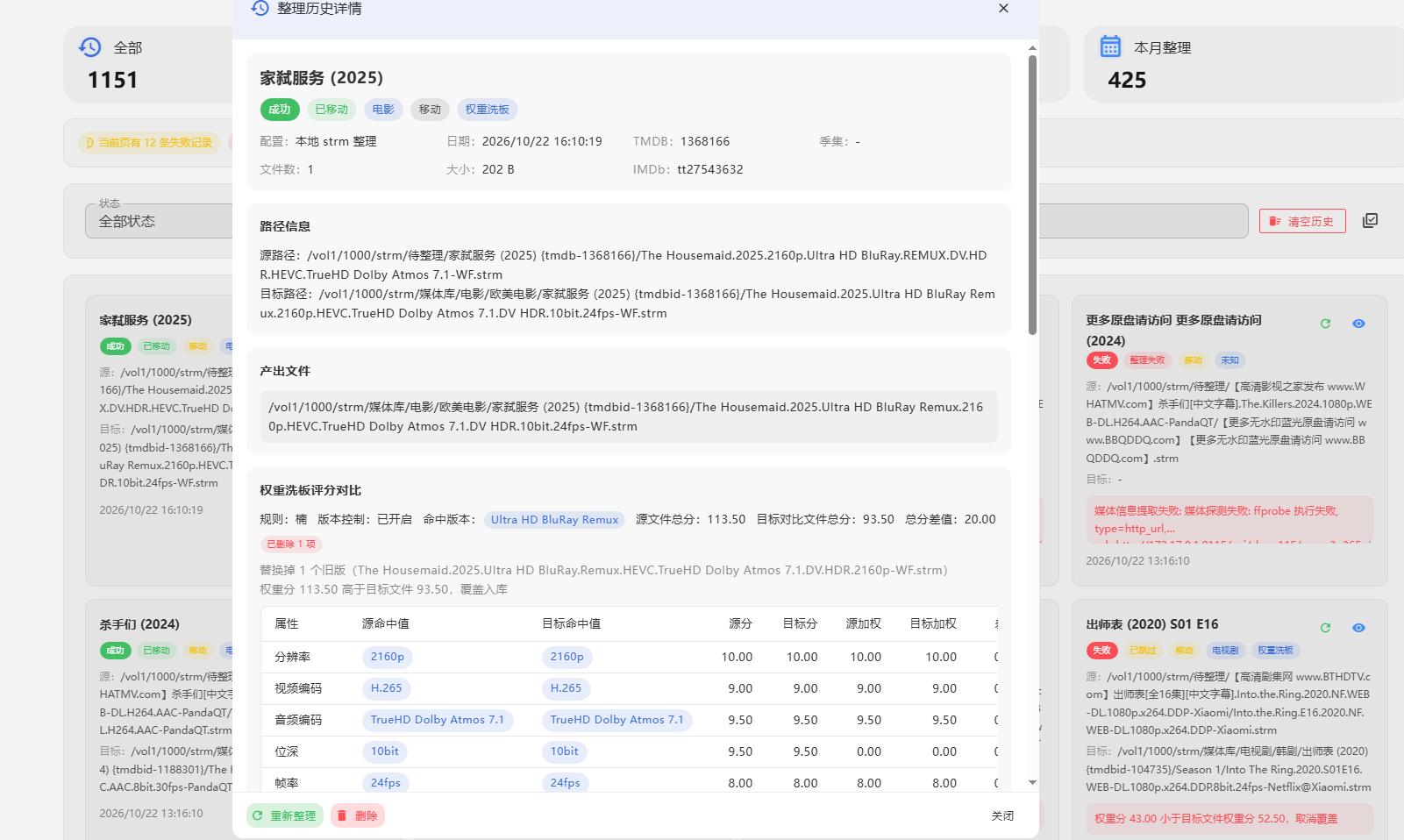Image resolution: width=1404 pixels, height=840 pixels.
Task: Click the 2160p chip in 源命中值 column
Action: point(388,657)
